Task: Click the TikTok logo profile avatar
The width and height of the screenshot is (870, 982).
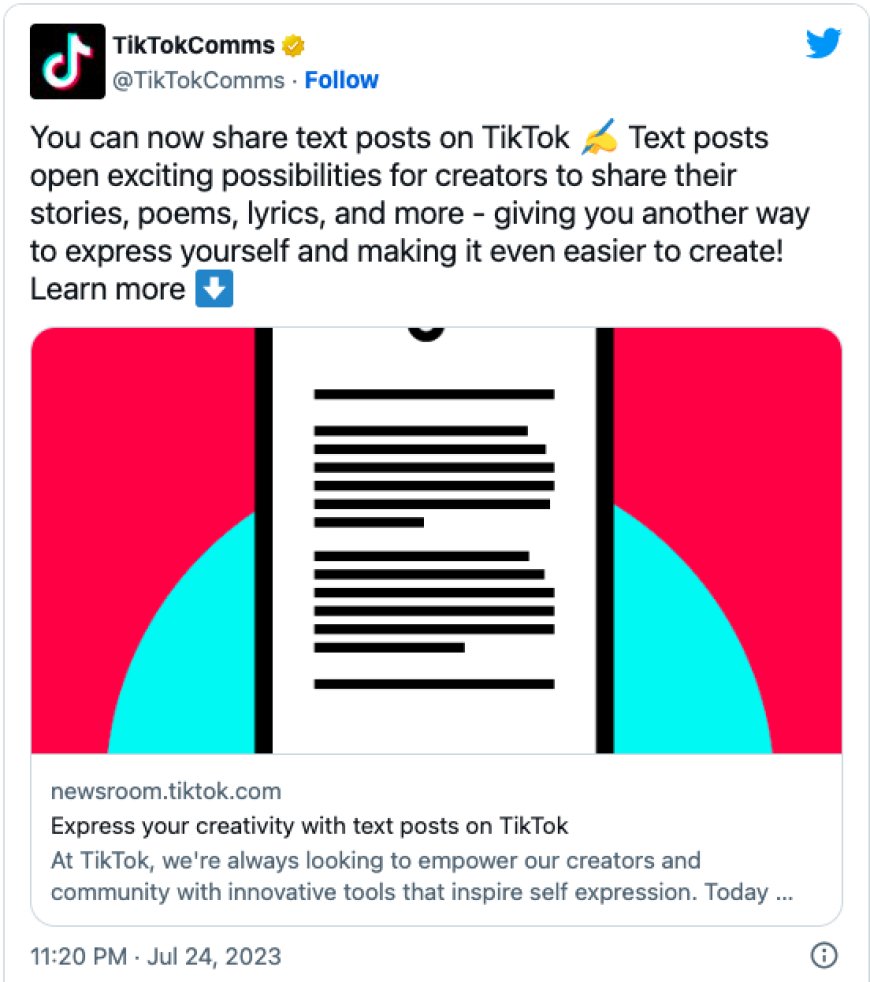Action: click(67, 61)
